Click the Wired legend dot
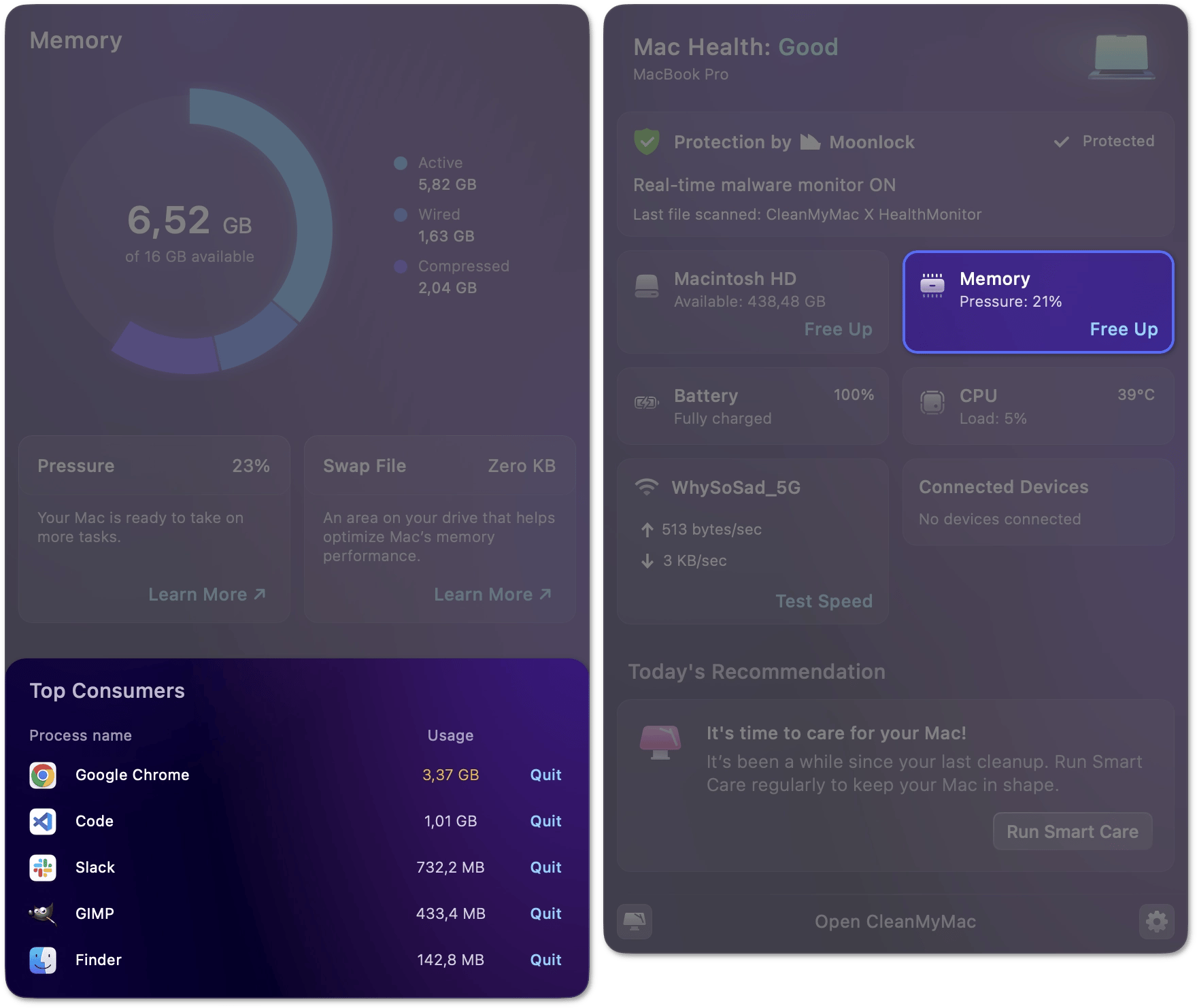This screenshot has height=1008, width=1197. pyautogui.click(x=401, y=215)
